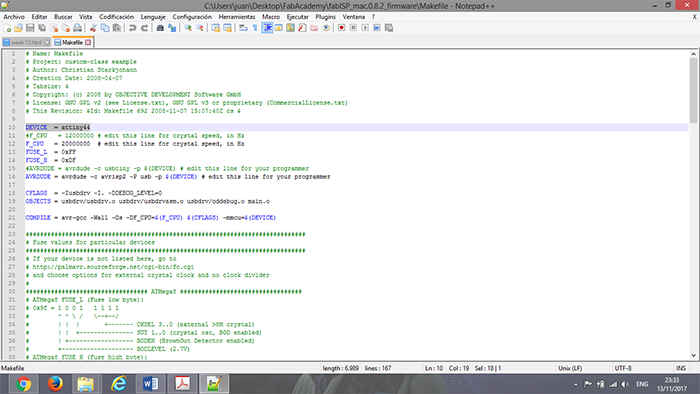Toggle synchronized horizontal scrolling
The height and width of the screenshot is (394, 700).
[227, 28]
